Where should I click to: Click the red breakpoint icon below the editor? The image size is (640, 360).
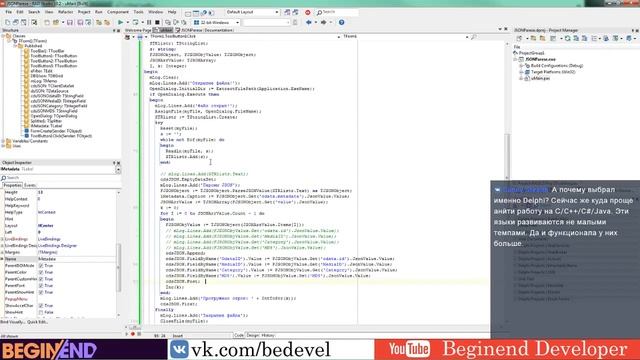133,334
